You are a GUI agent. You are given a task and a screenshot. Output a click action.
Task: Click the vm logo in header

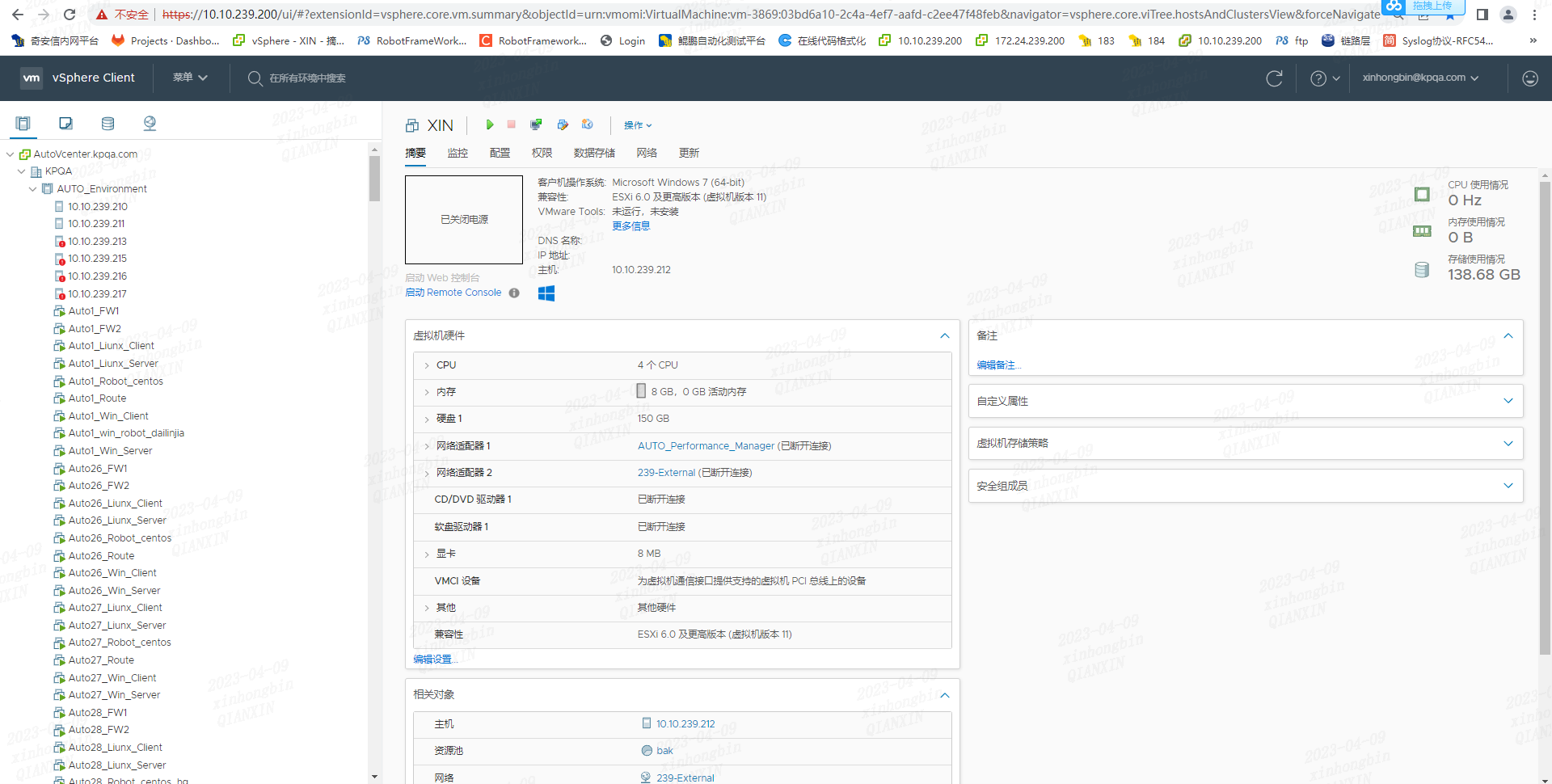tap(31, 78)
